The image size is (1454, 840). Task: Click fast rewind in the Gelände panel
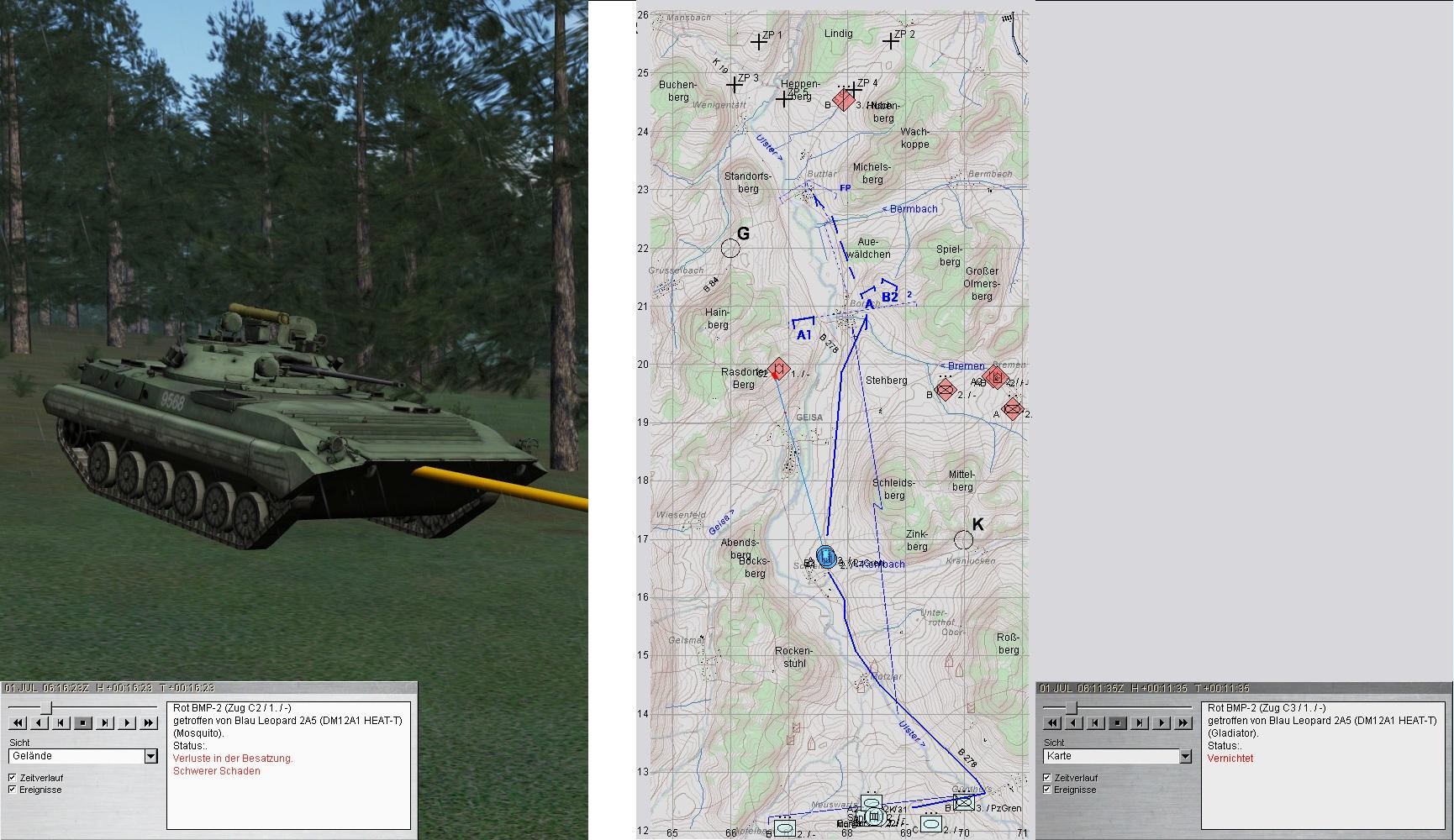tap(18, 722)
